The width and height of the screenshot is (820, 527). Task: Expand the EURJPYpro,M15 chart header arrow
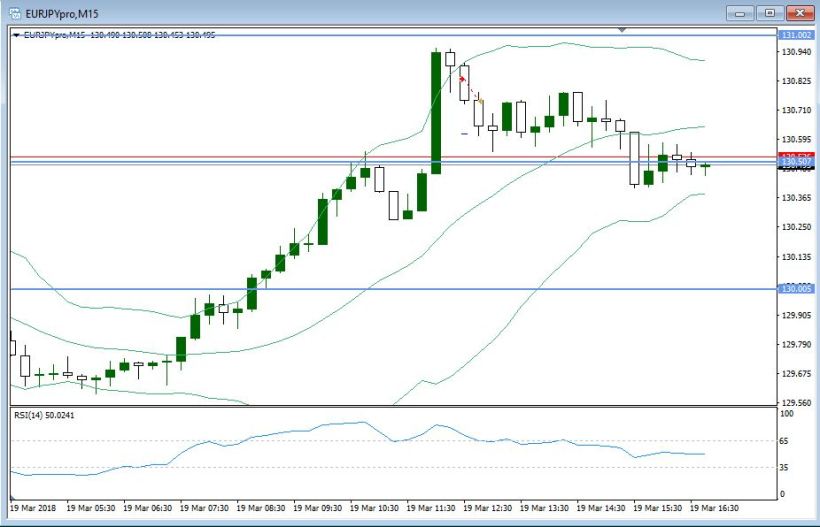tap(17, 35)
